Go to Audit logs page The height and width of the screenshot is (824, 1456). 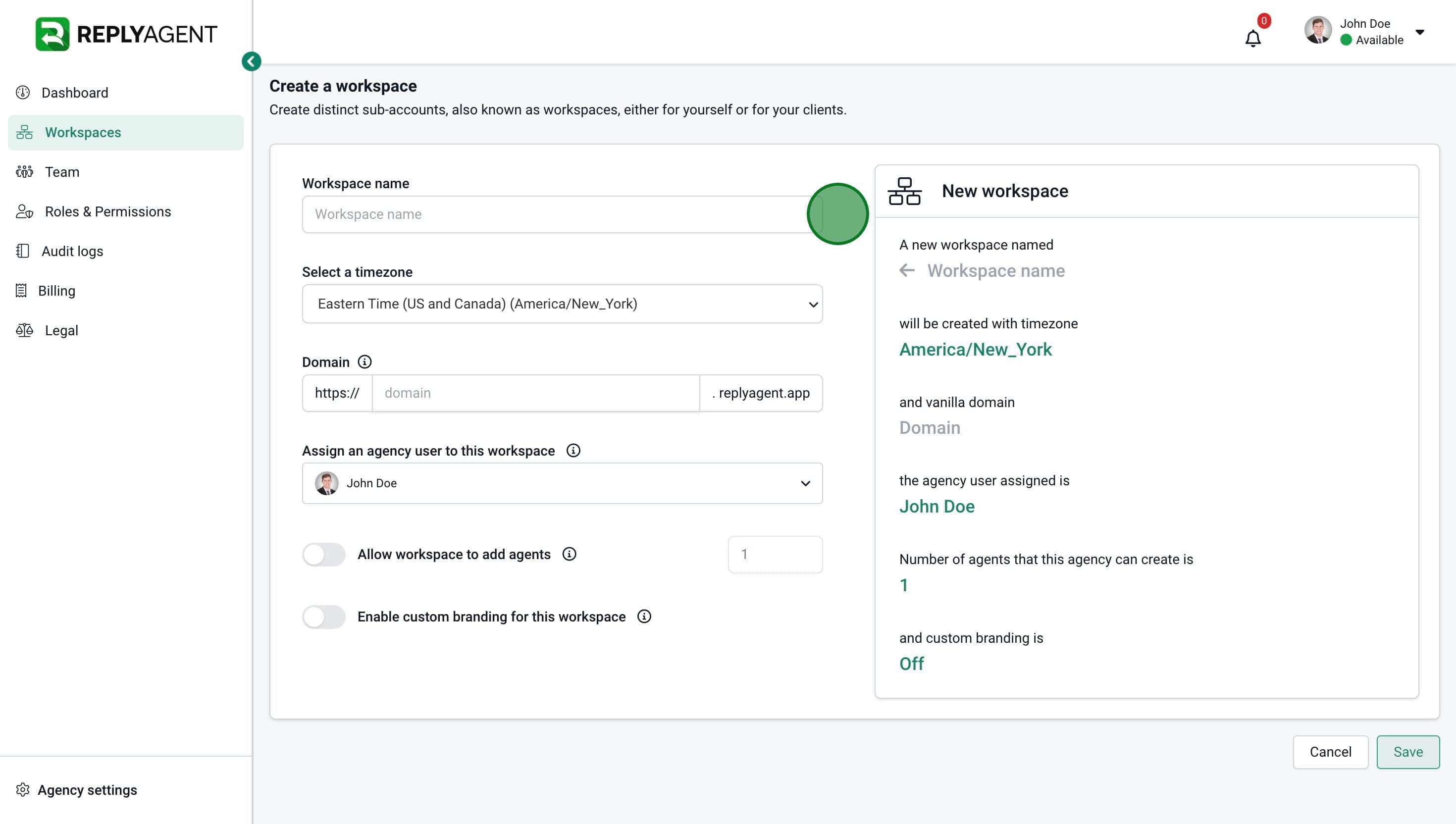click(72, 251)
